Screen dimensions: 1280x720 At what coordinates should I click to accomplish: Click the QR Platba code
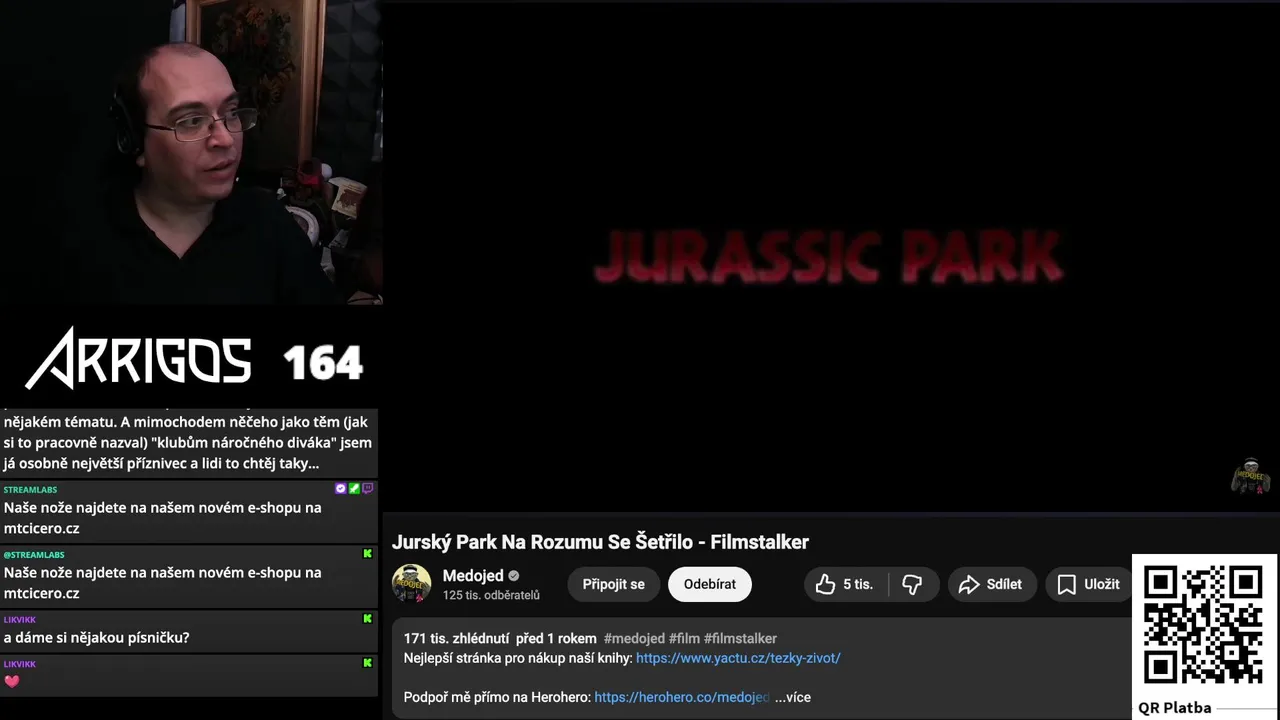tap(1204, 626)
